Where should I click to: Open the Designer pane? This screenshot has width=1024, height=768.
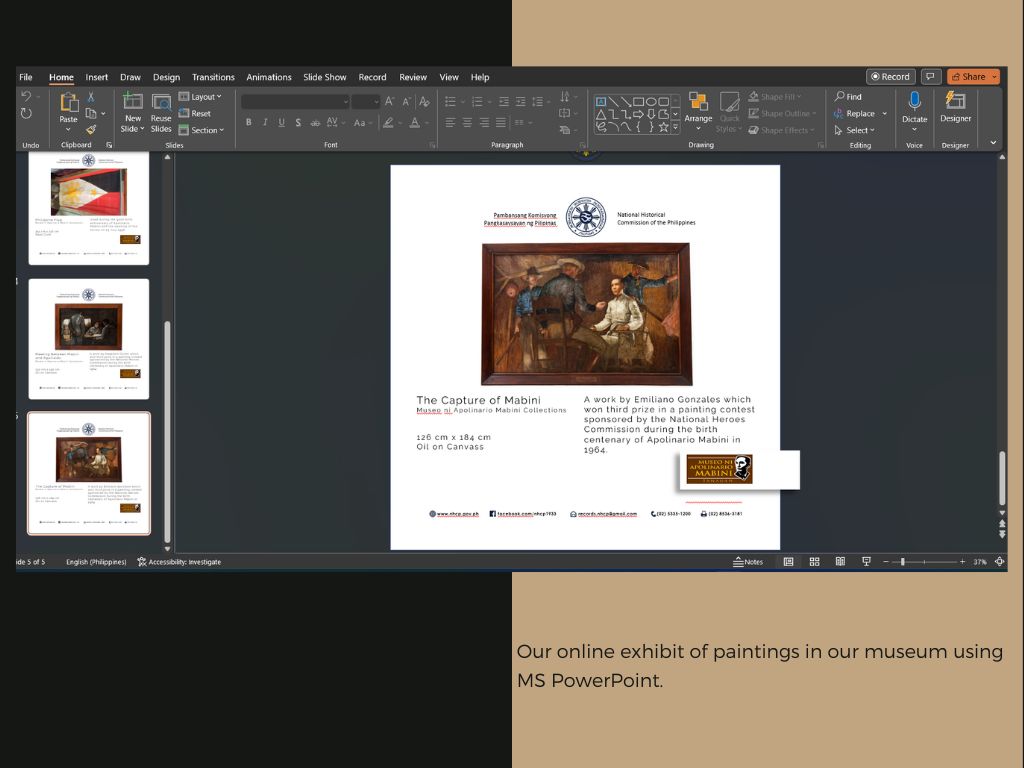(955, 106)
